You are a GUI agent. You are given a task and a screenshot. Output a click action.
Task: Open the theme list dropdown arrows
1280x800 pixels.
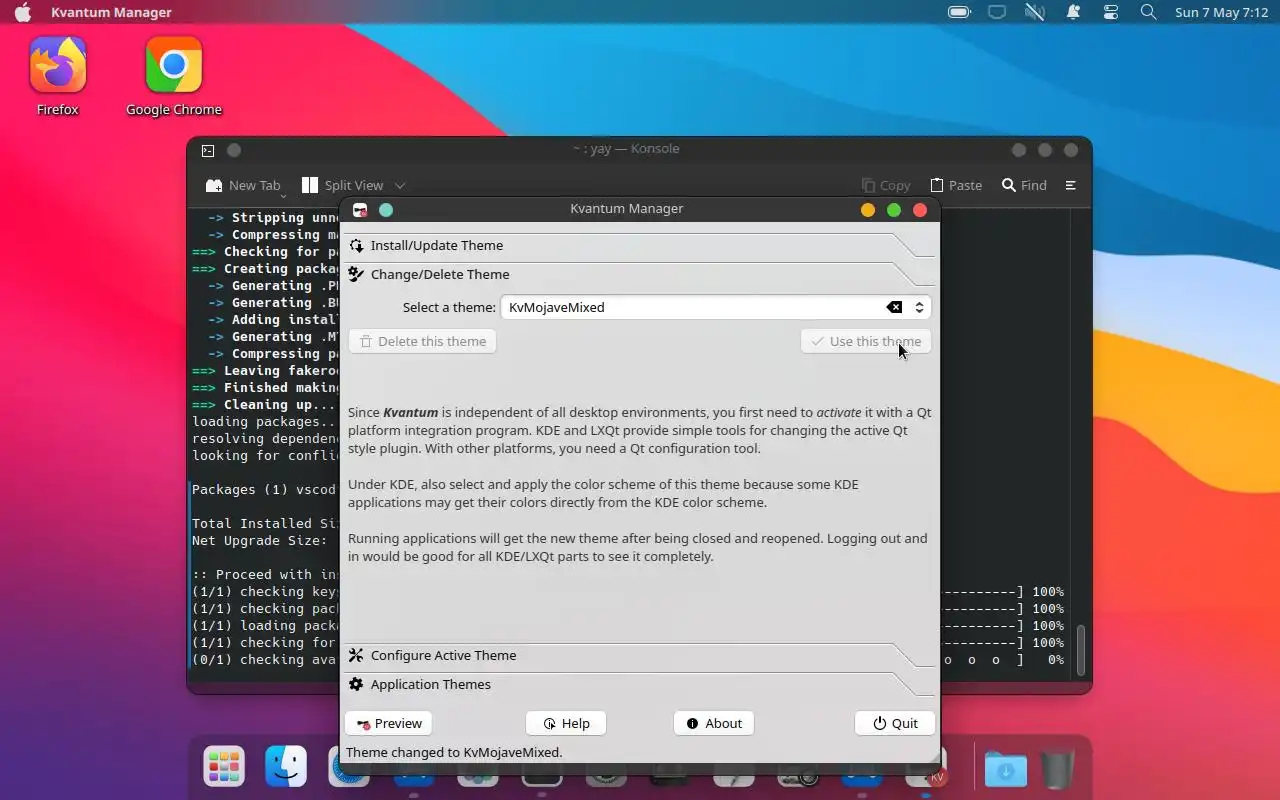tap(919, 307)
